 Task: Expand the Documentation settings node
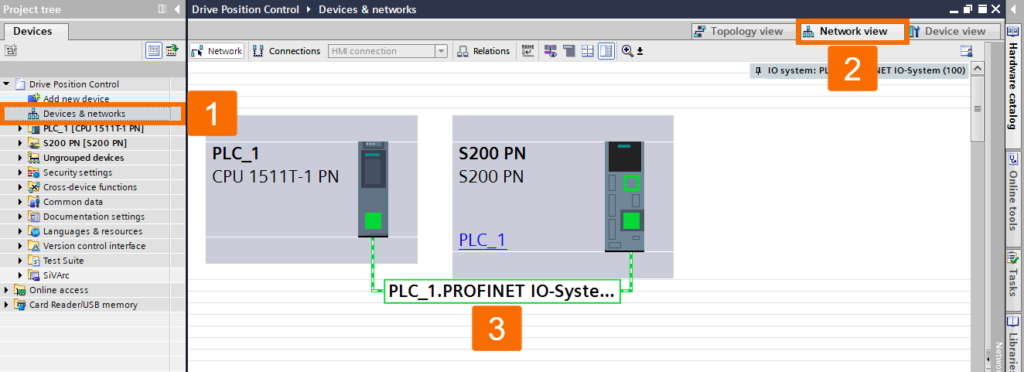coord(20,217)
